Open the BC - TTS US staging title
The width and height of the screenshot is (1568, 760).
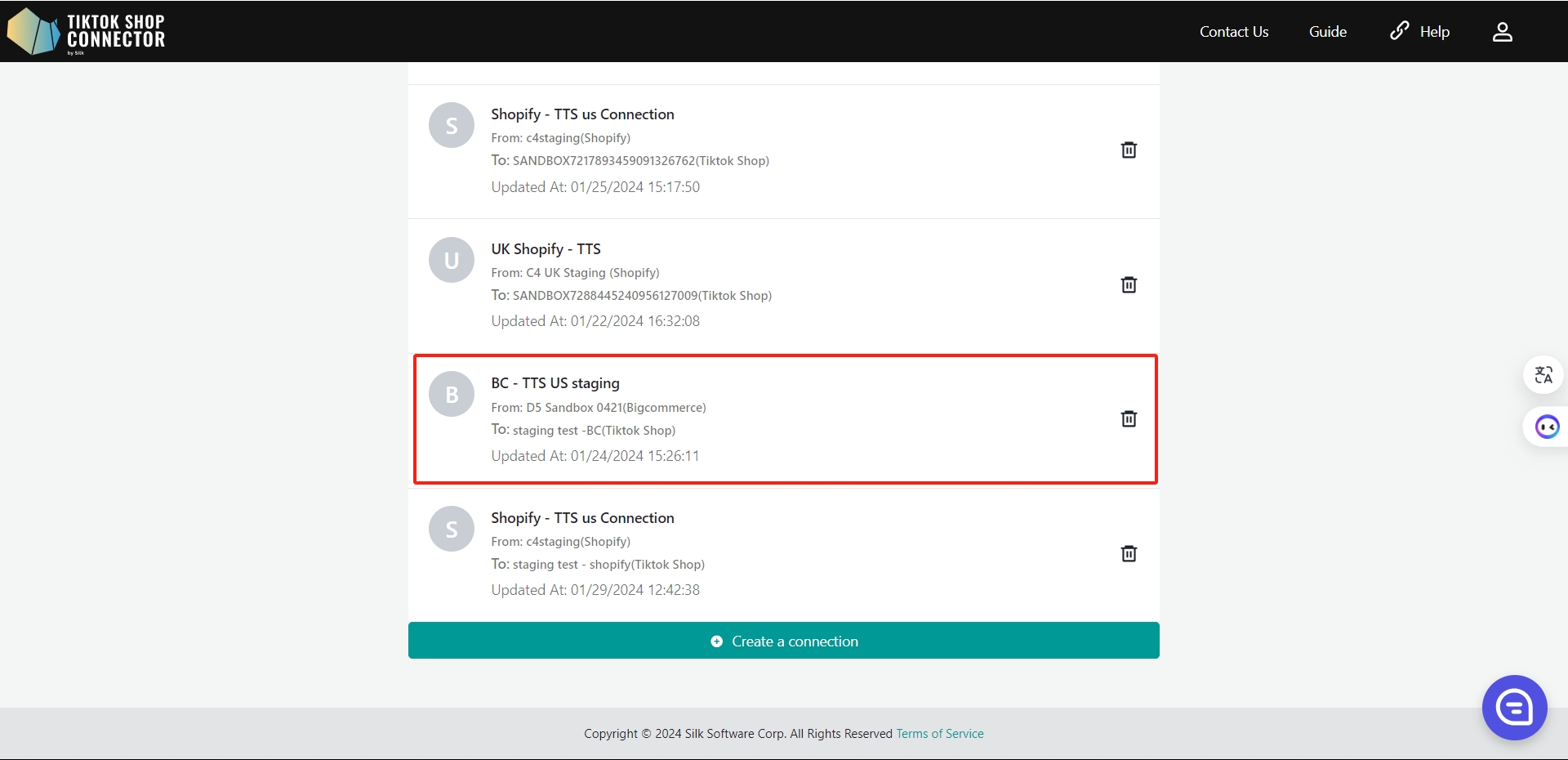click(555, 383)
